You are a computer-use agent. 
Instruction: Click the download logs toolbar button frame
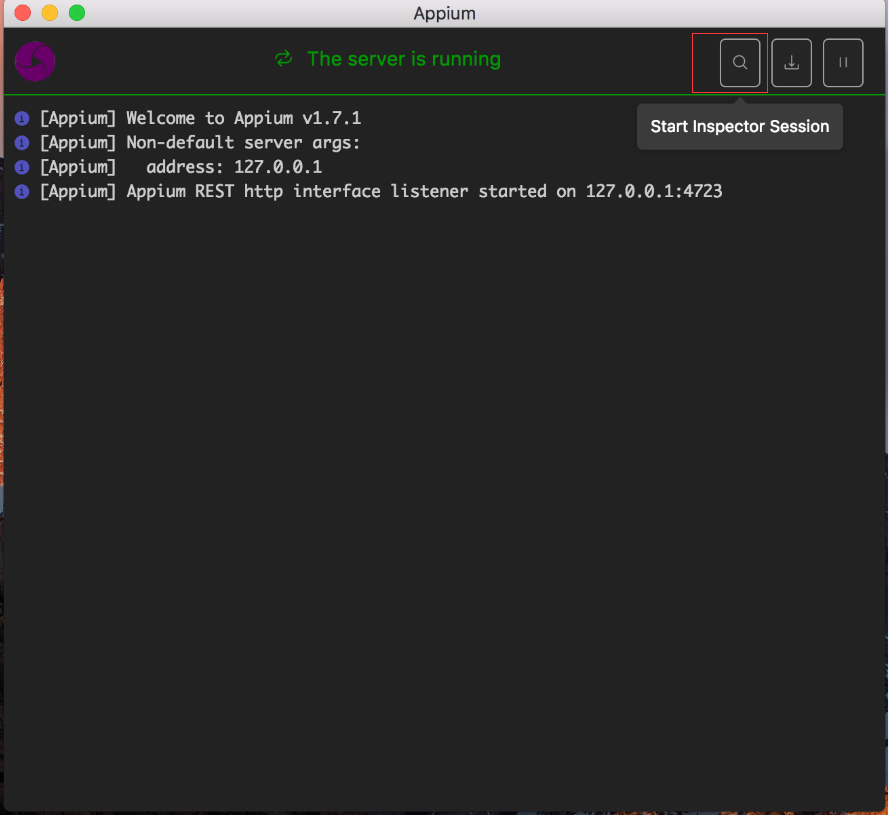coord(791,62)
